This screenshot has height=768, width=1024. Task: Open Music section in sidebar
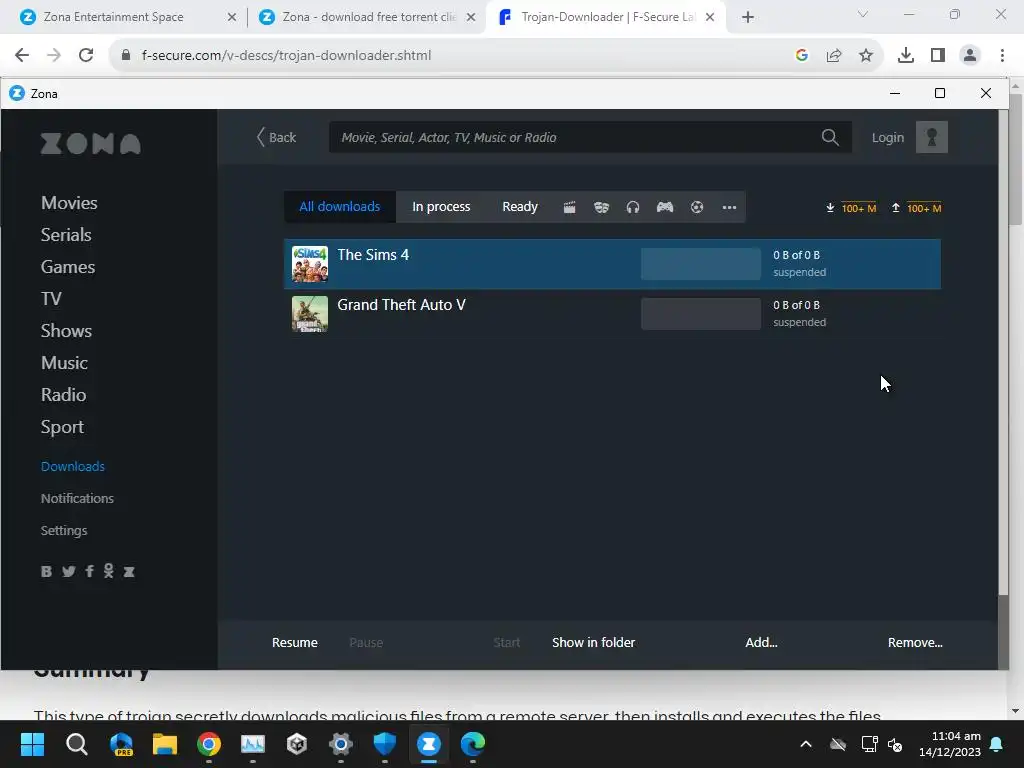tap(64, 363)
